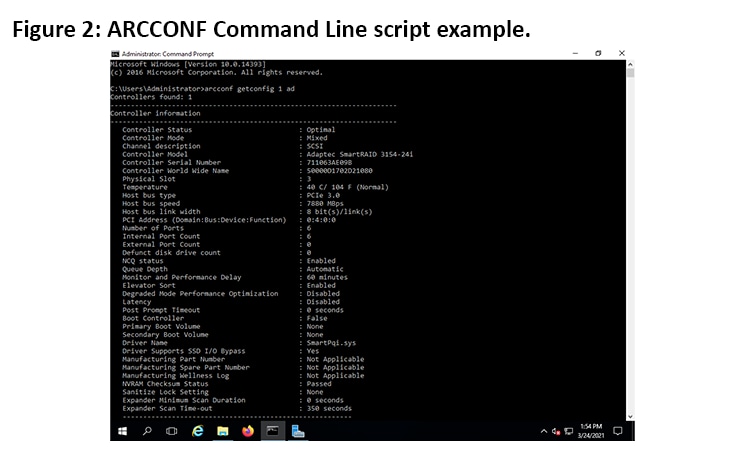
Task: Click the 'Controller Serial Number' label
Action: click(x=172, y=163)
